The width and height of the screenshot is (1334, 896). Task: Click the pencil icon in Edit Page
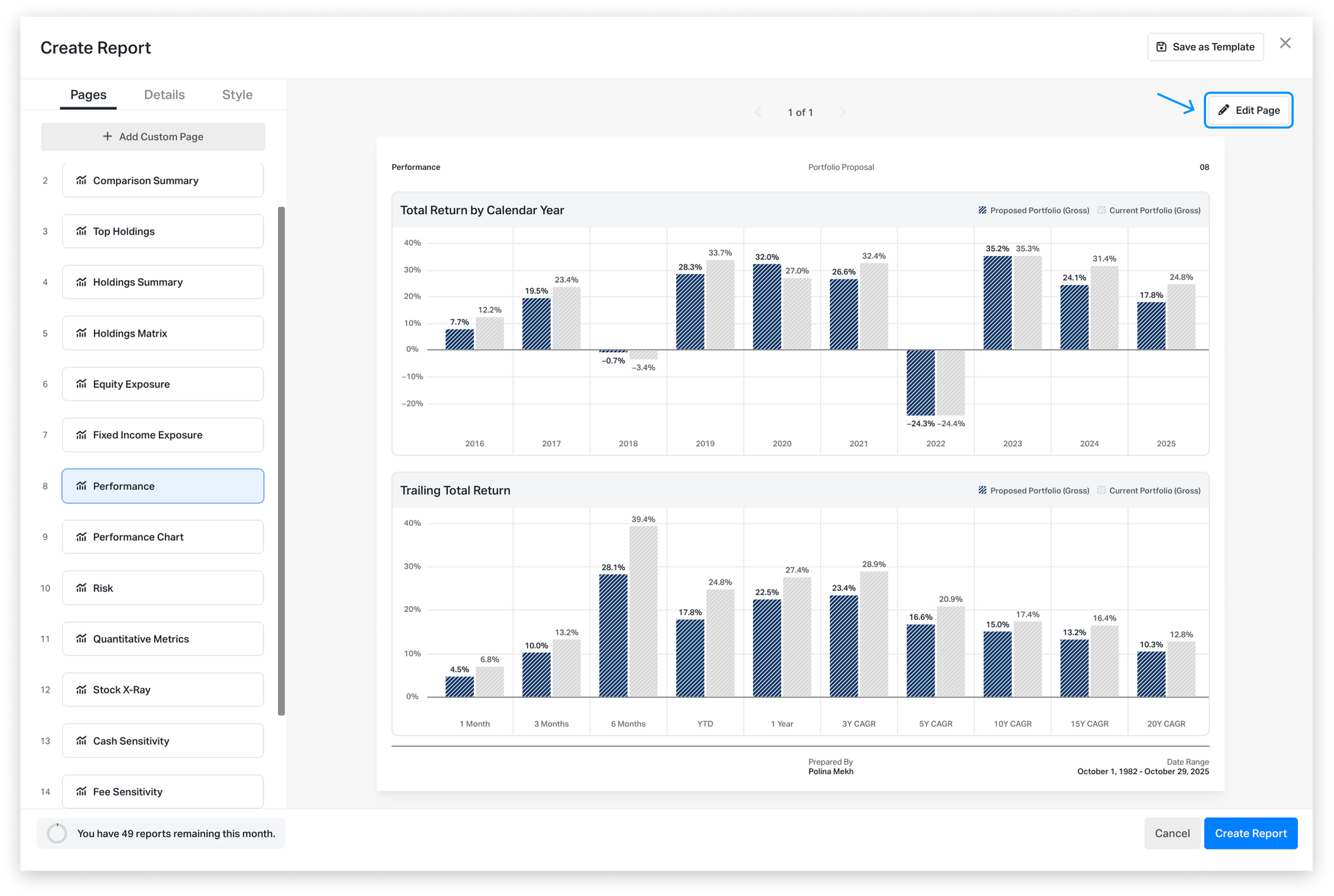[1223, 111]
